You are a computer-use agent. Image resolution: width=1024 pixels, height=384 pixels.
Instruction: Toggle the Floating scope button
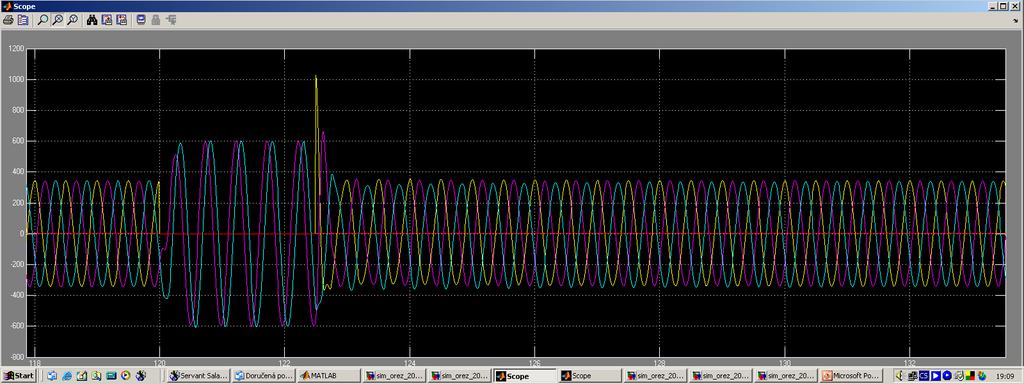(x=141, y=20)
